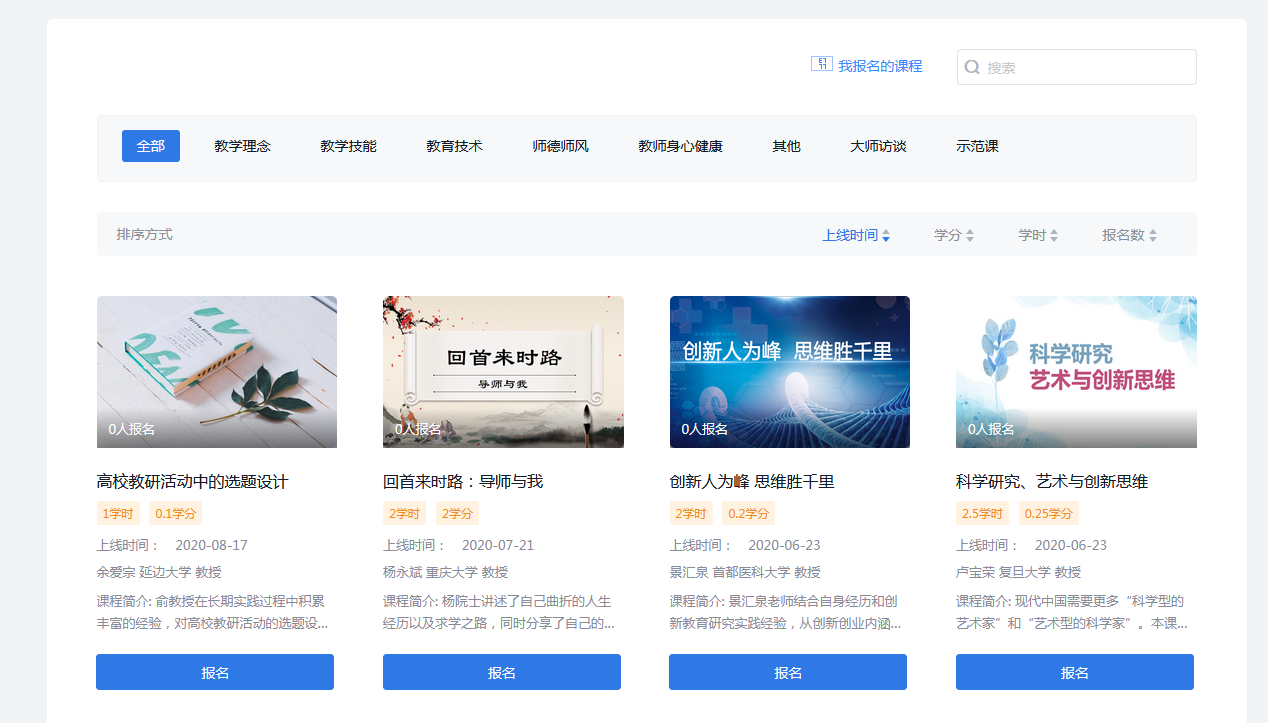Screen dimensions: 1268x723
Task: Click the 0.1学分 tag
Action: click(176, 514)
